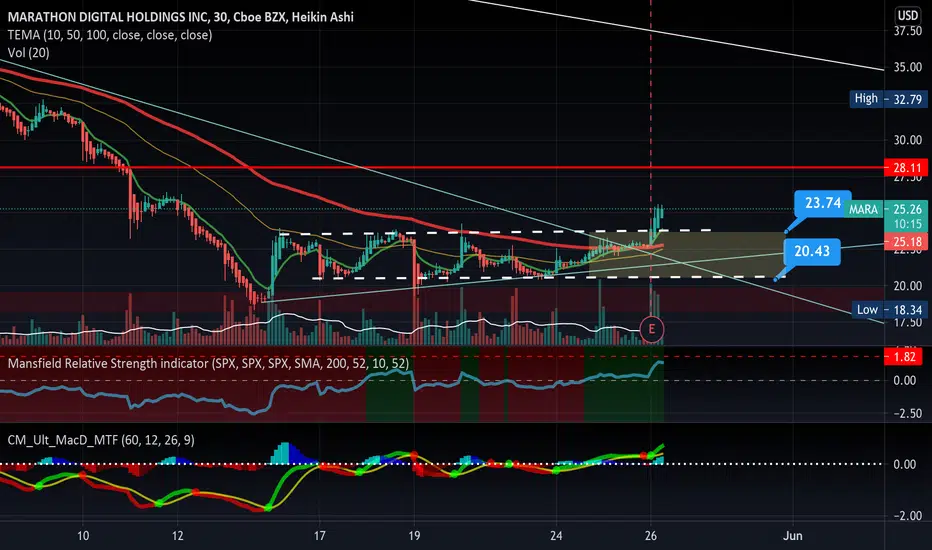Image resolution: width=932 pixels, height=550 pixels.
Task: Click the red 28.11 price level label
Action: pyautogui.click(x=908, y=168)
